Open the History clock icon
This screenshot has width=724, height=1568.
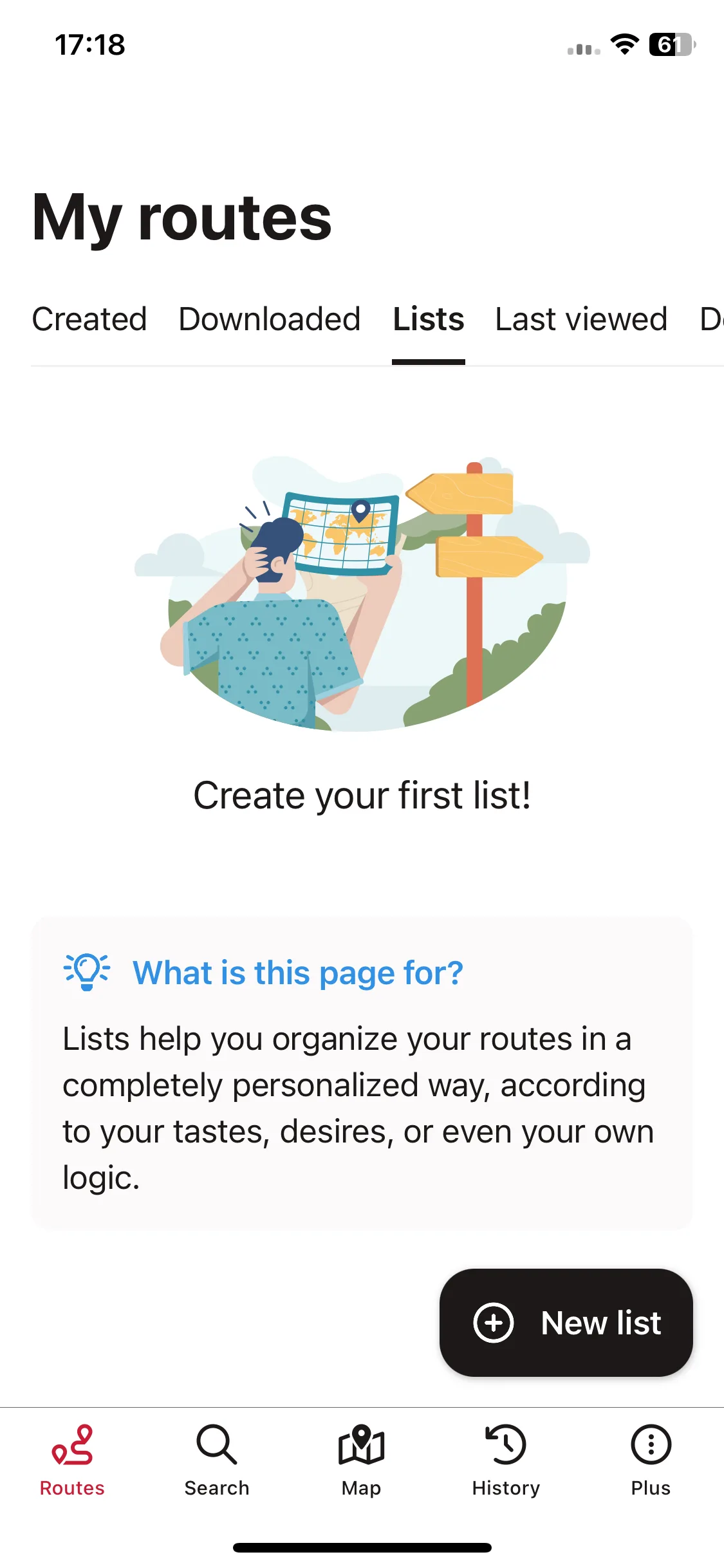pos(506,1445)
